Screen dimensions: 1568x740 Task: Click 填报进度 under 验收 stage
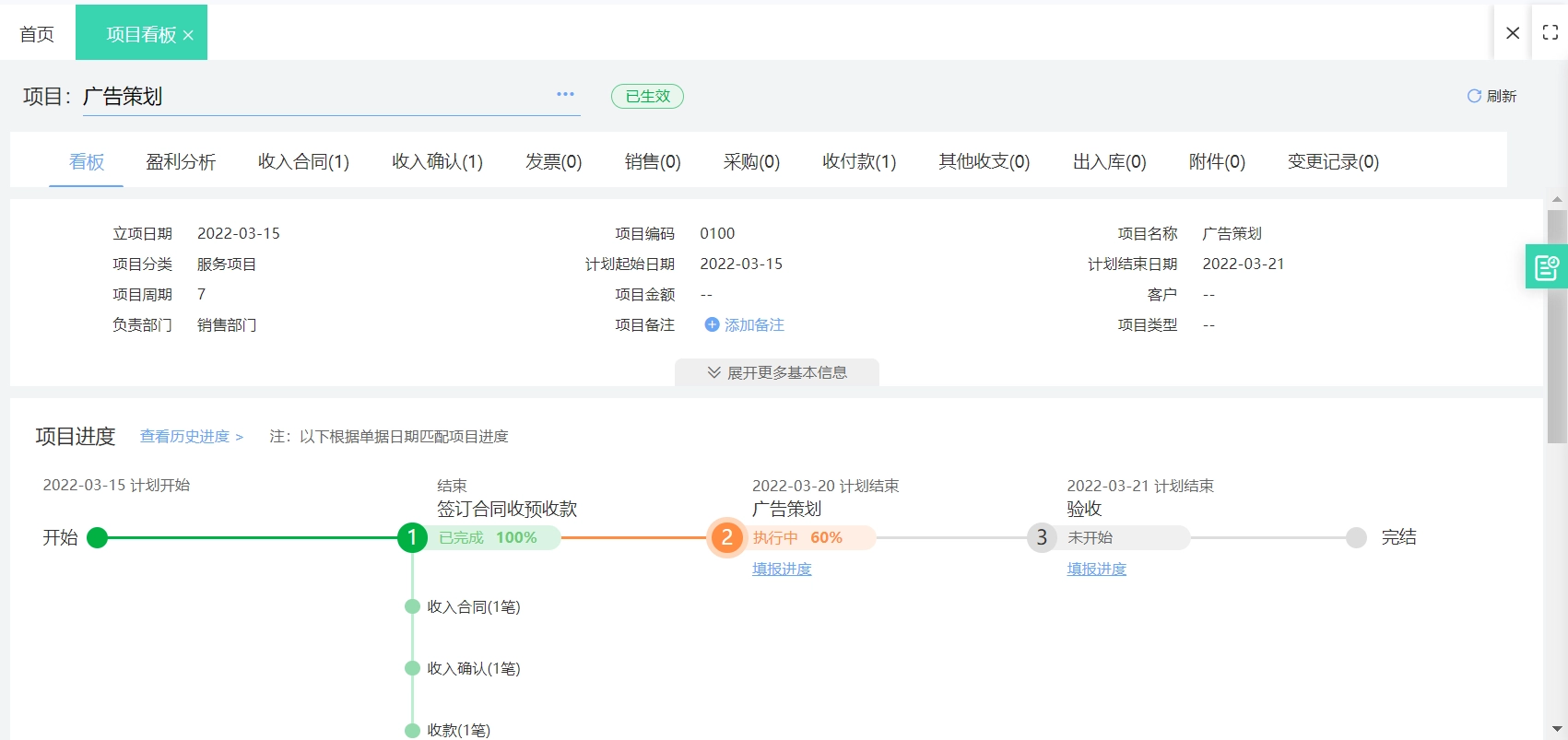(x=1097, y=570)
